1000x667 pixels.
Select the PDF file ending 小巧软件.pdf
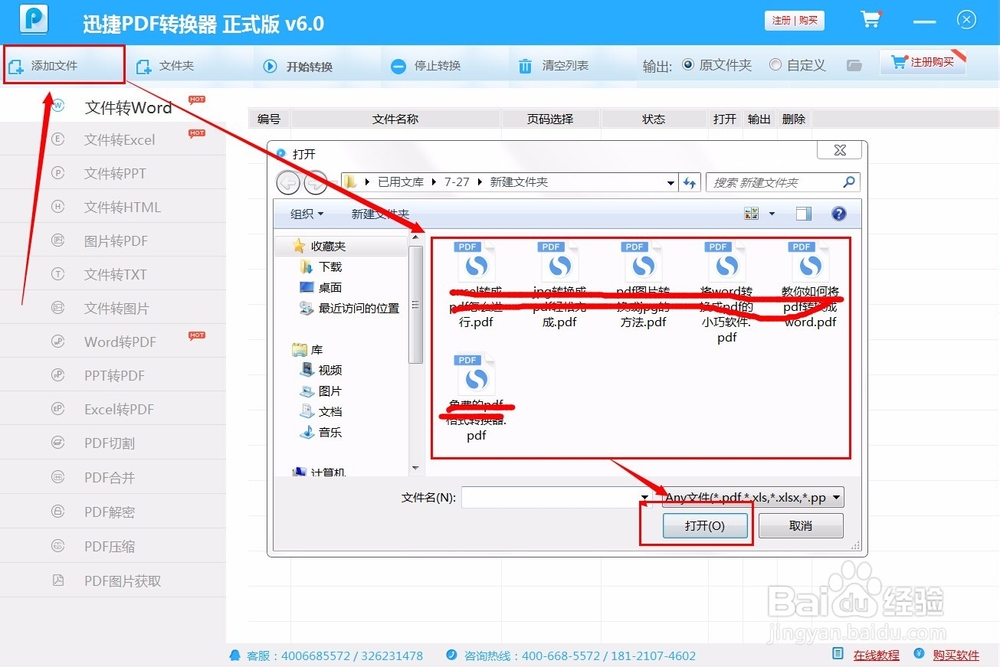tap(726, 293)
